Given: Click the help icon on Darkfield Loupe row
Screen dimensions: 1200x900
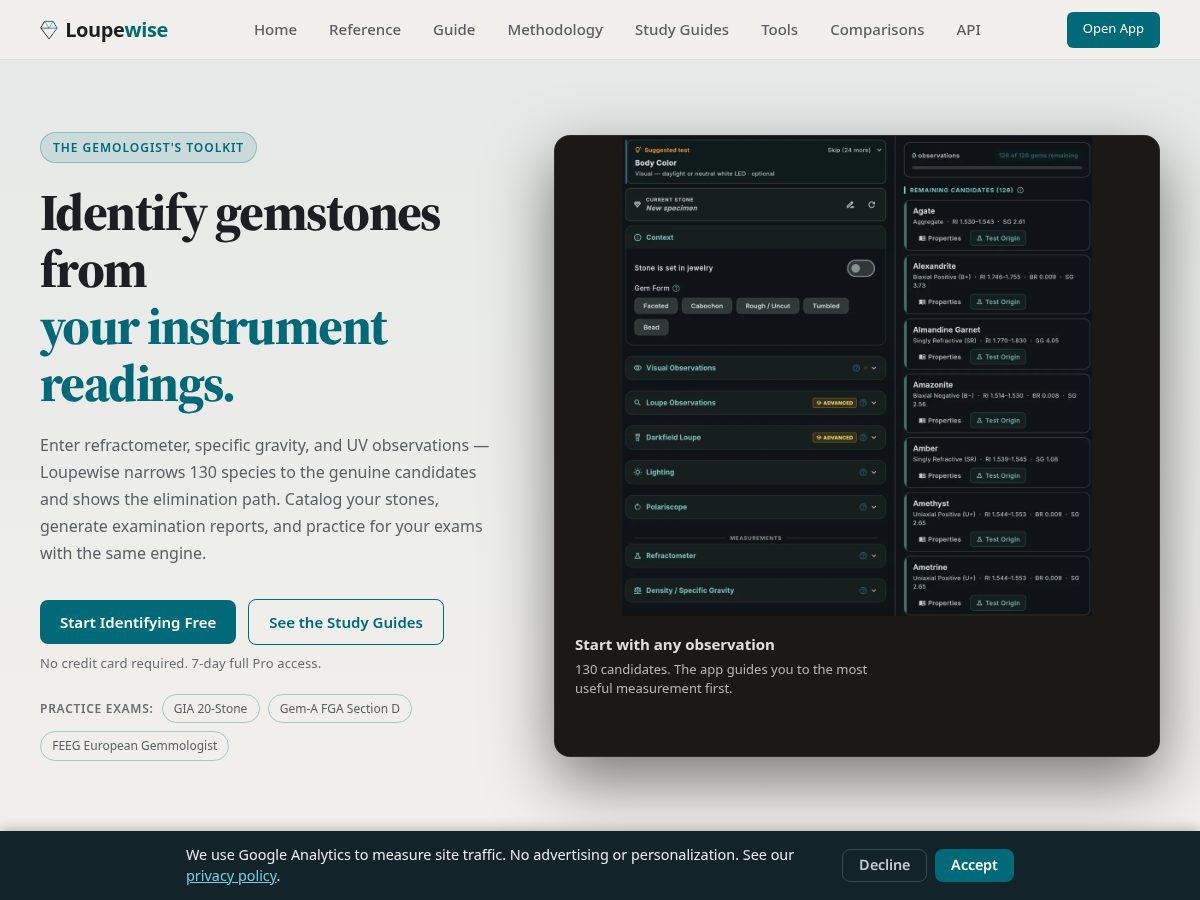Looking at the screenshot, I should click(862, 437).
